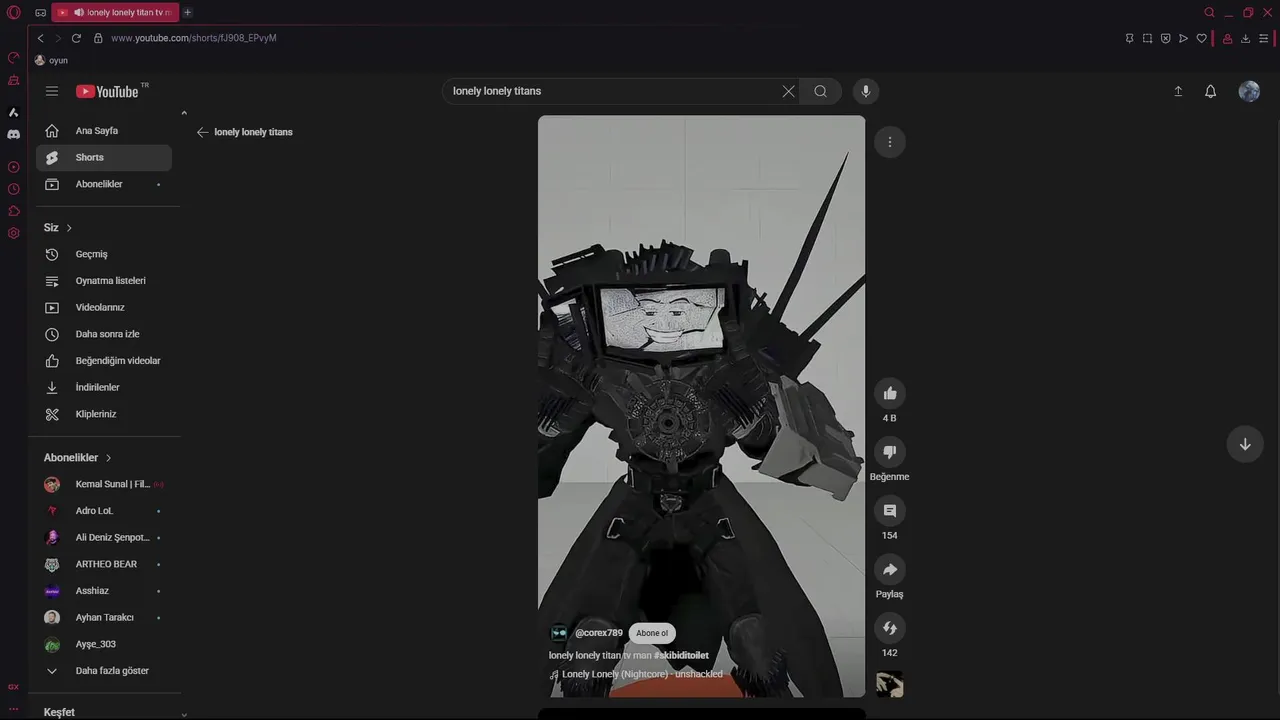
Task: Open the #skibiditoilet hashtag link
Action: tap(681, 656)
